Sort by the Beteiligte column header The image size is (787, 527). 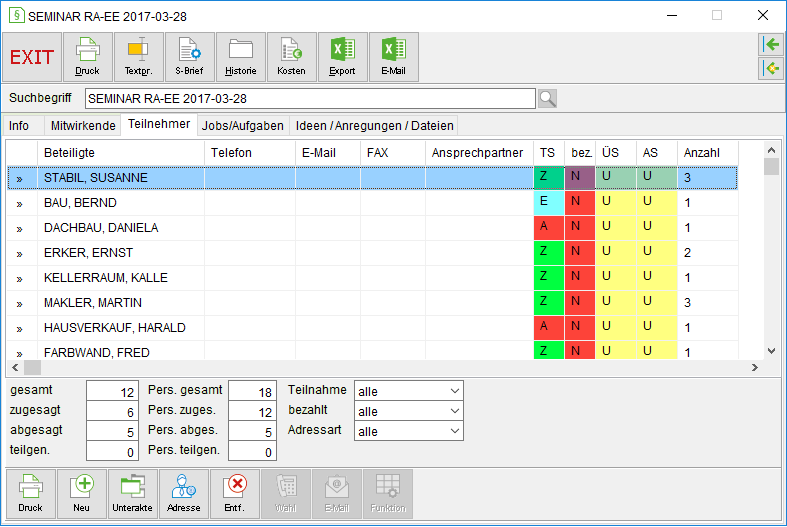121,153
